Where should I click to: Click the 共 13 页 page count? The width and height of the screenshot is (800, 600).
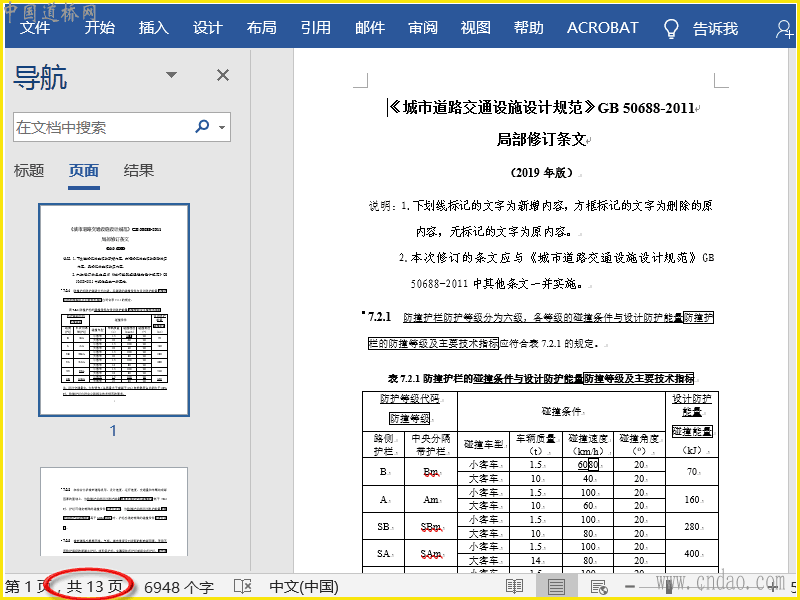[94, 587]
